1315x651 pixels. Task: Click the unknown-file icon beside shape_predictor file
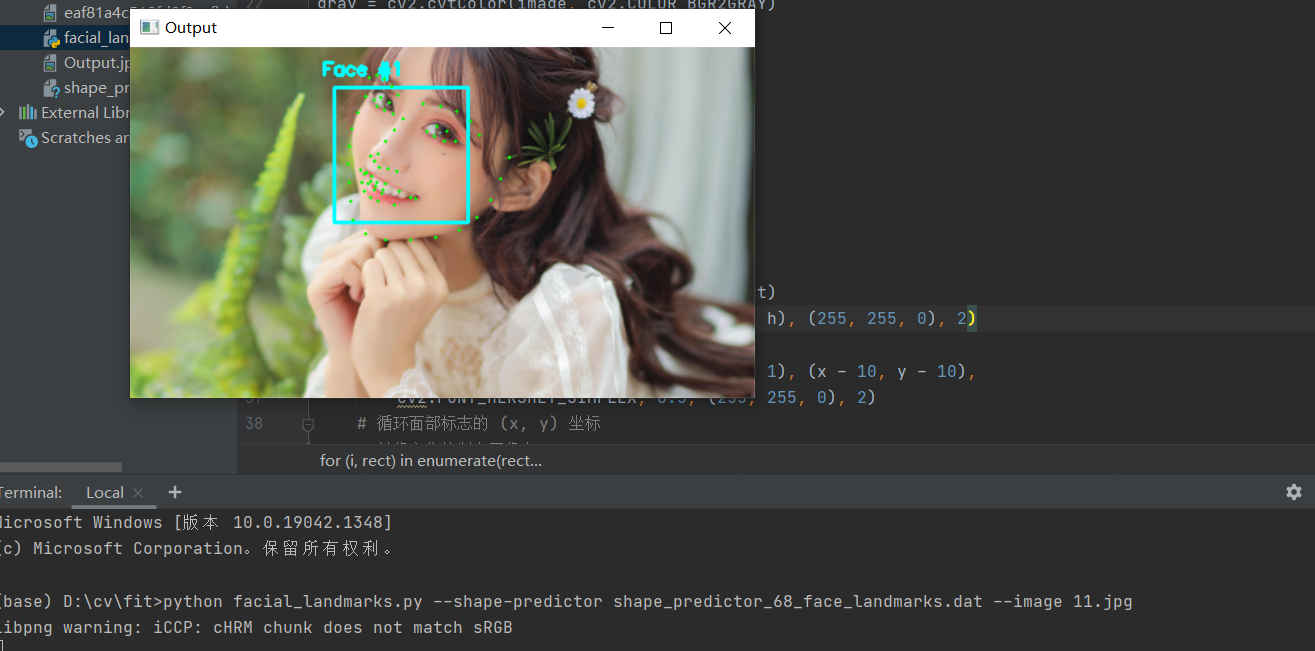51,88
